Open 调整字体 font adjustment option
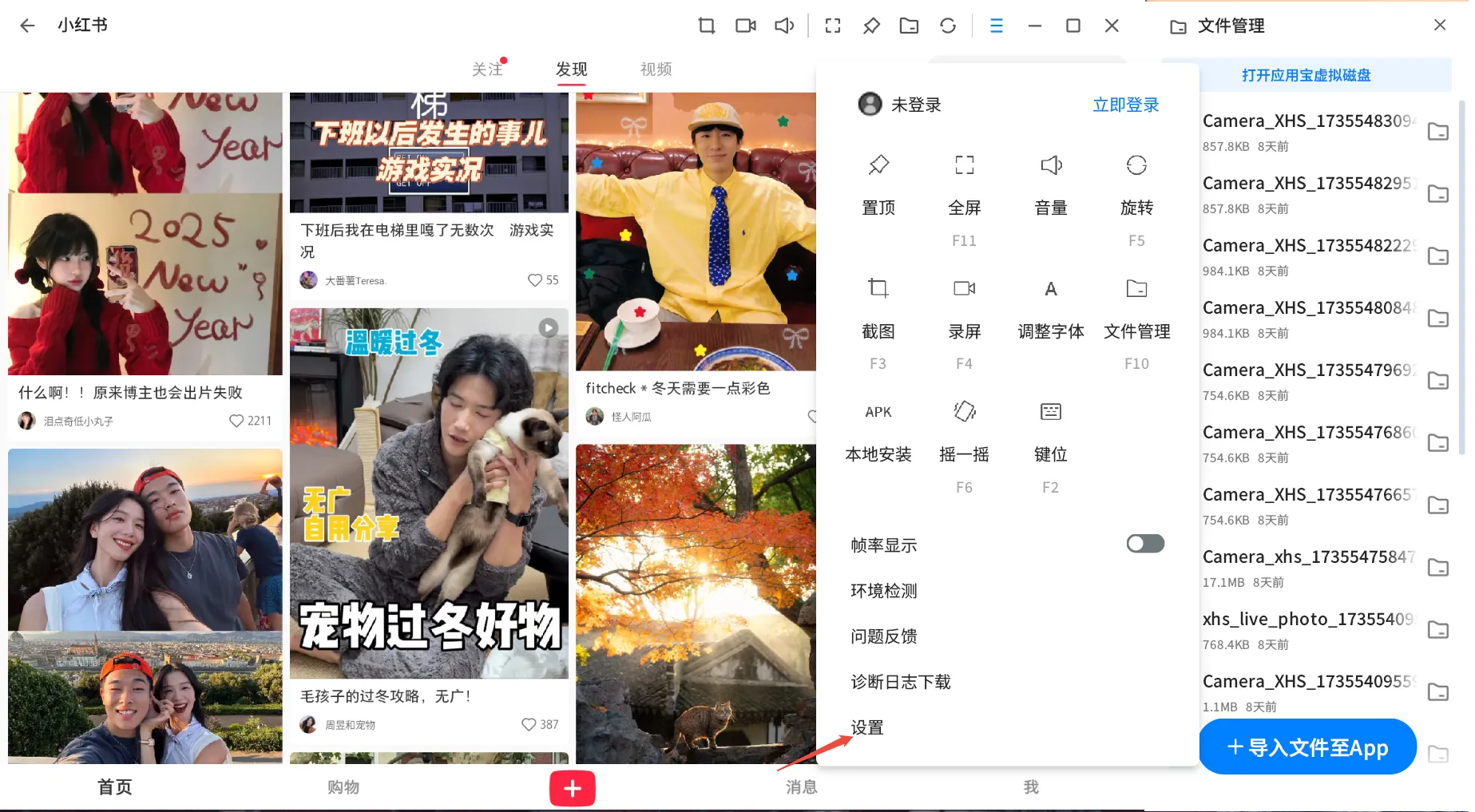 [x=1051, y=288]
